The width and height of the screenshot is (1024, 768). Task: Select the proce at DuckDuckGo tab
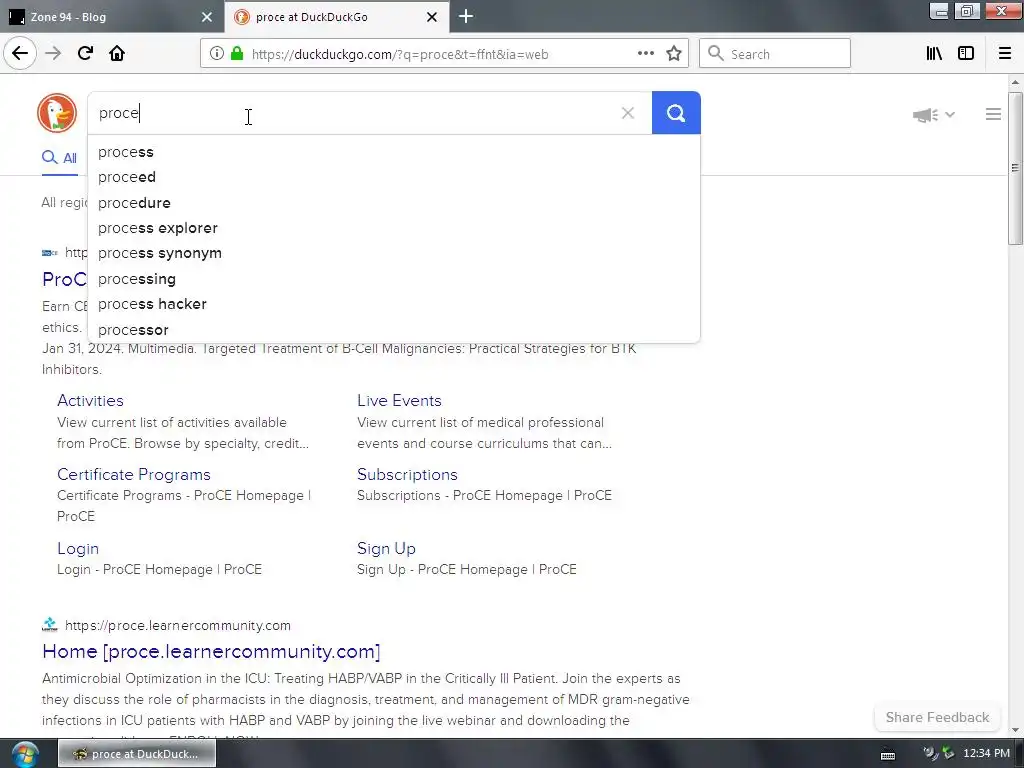pyautogui.click(x=336, y=17)
